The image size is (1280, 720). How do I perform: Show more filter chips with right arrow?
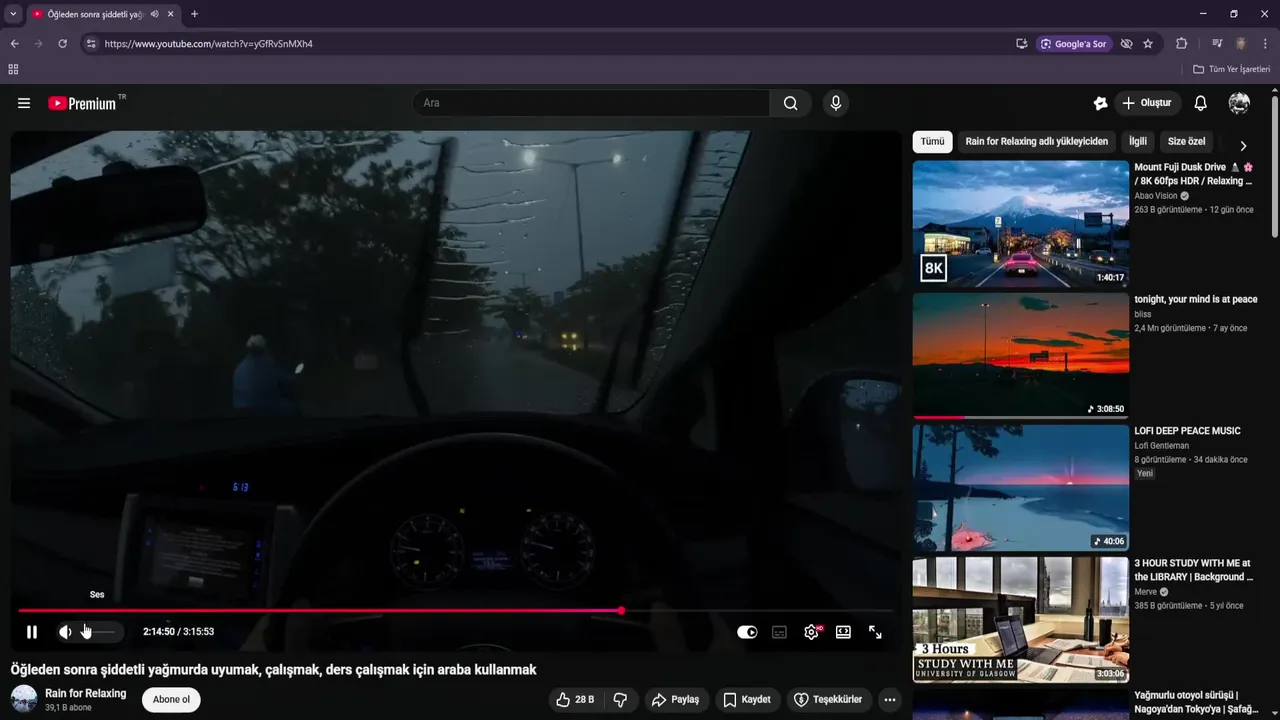(1243, 145)
